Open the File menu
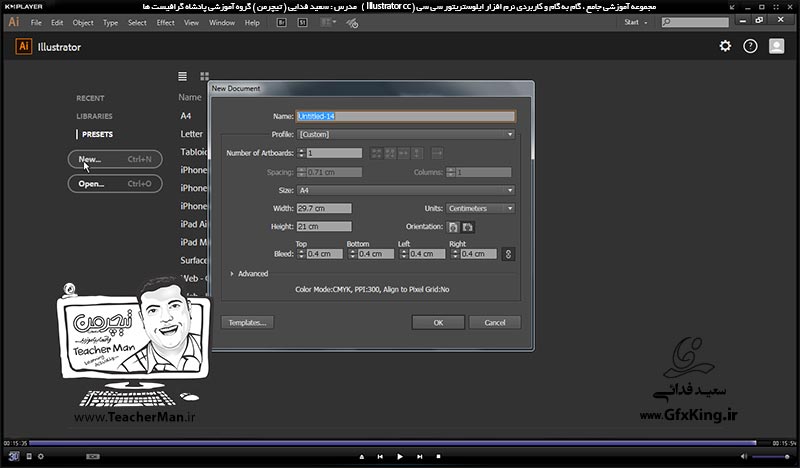 [36, 22]
